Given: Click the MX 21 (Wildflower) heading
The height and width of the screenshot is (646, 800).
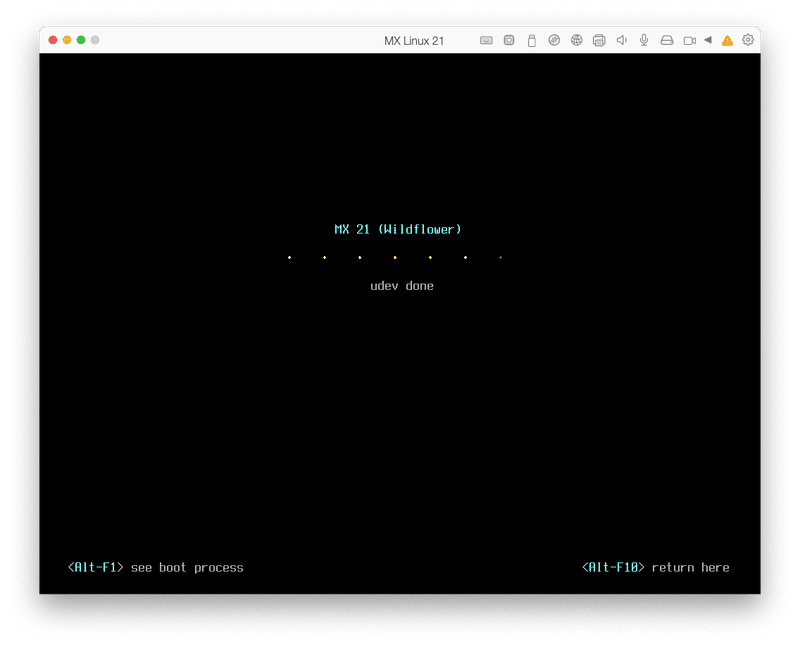Looking at the screenshot, I should tap(398, 230).
